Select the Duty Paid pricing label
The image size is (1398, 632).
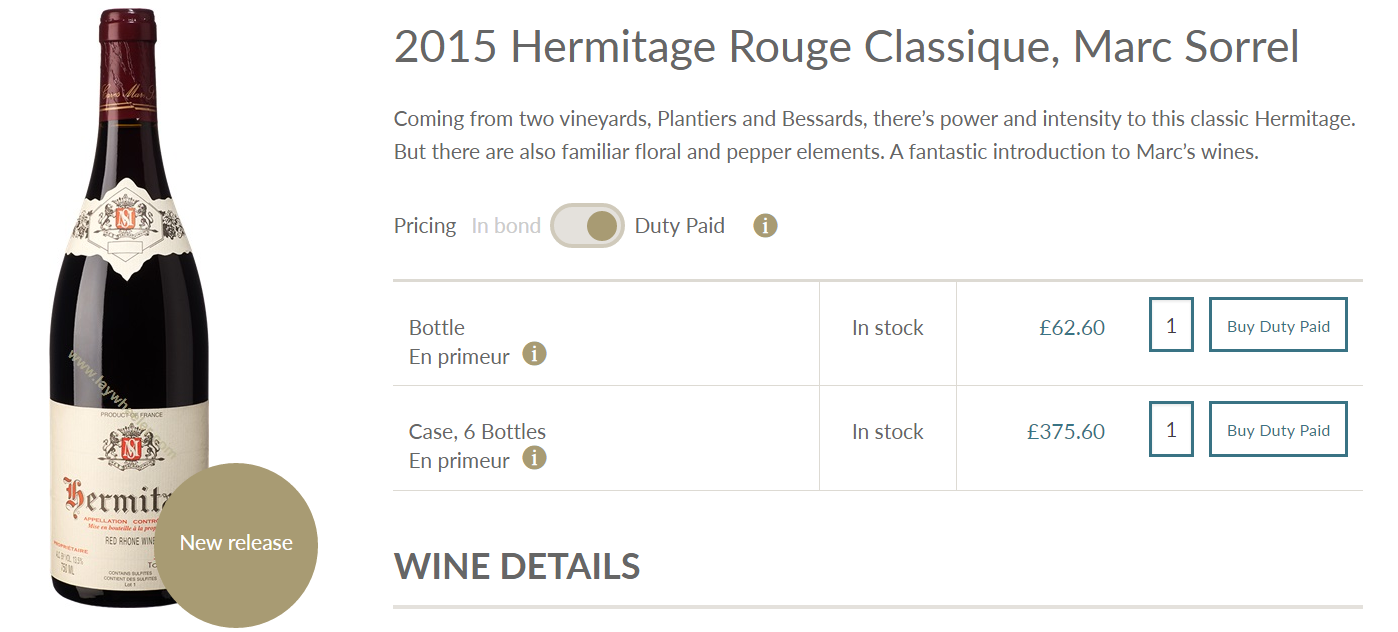680,226
